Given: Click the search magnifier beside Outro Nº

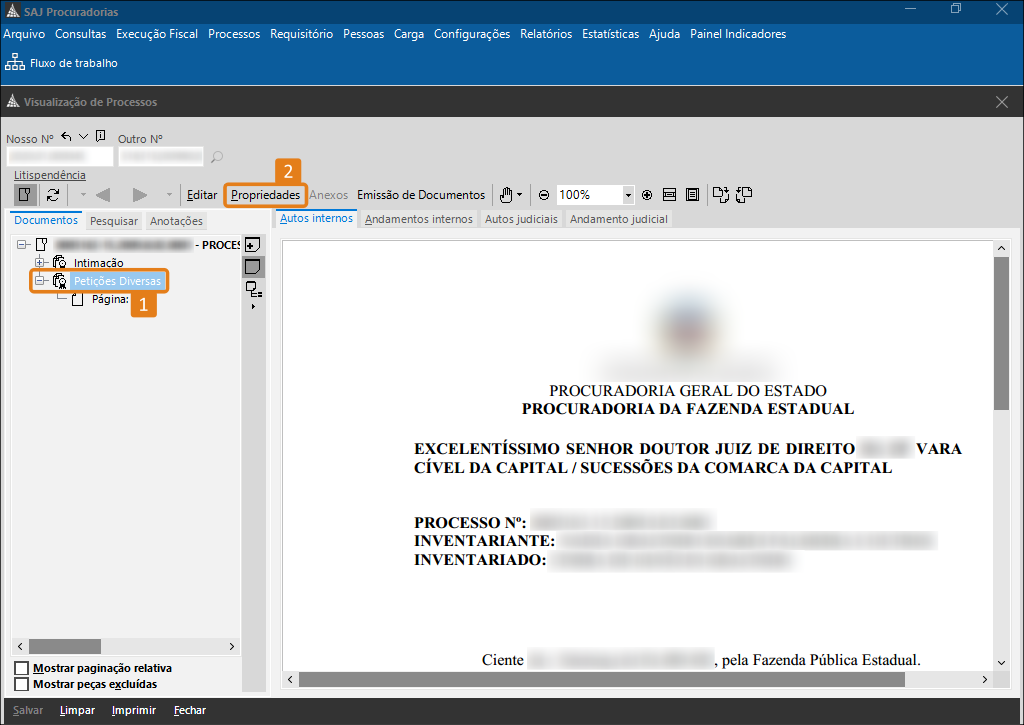Looking at the screenshot, I should tap(216, 157).
